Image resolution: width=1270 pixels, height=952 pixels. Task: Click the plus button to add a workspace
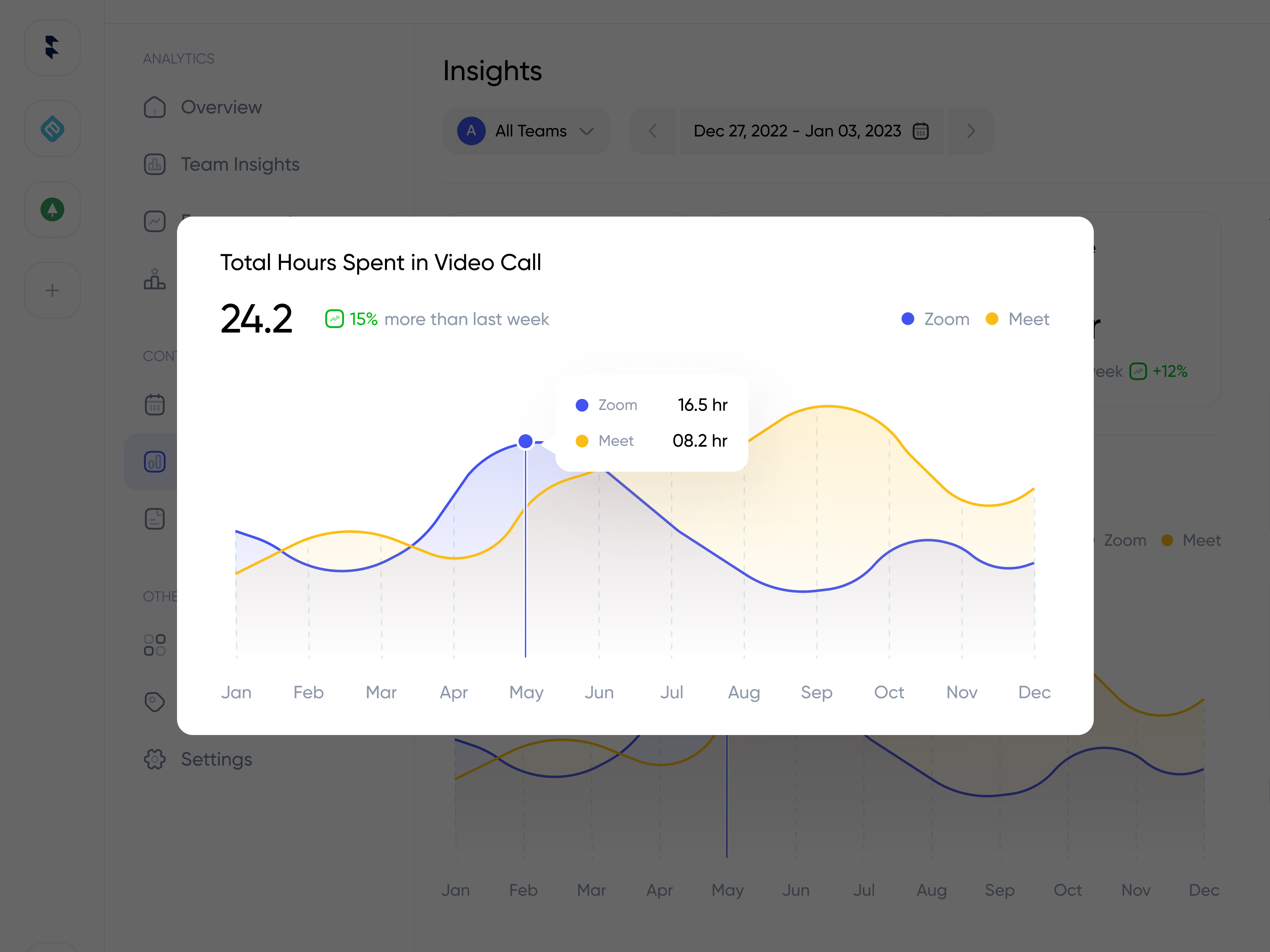(52, 290)
